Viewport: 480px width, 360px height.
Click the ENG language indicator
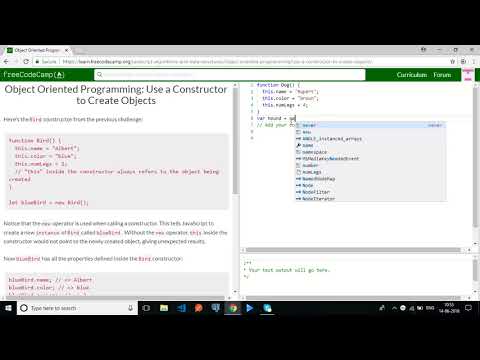[x=430, y=308]
